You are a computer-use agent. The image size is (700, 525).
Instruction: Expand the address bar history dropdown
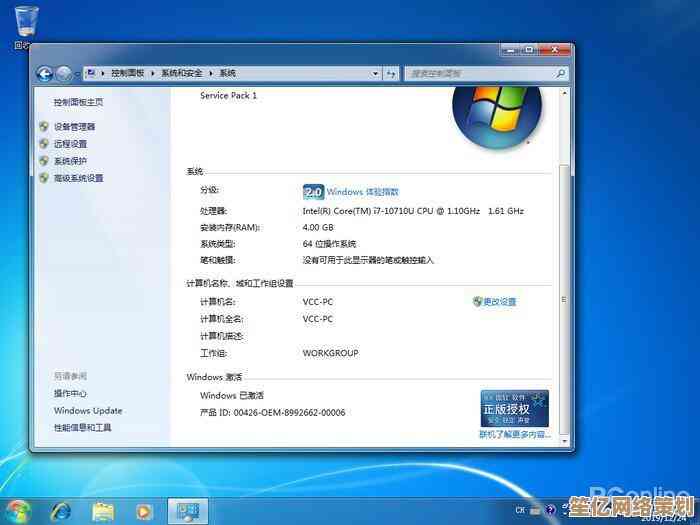click(x=376, y=73)
